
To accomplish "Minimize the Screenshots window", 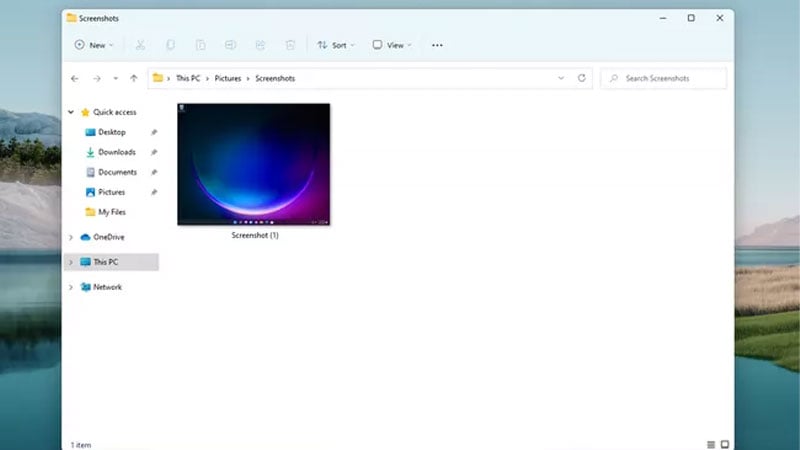I will [x=663, y=18].
